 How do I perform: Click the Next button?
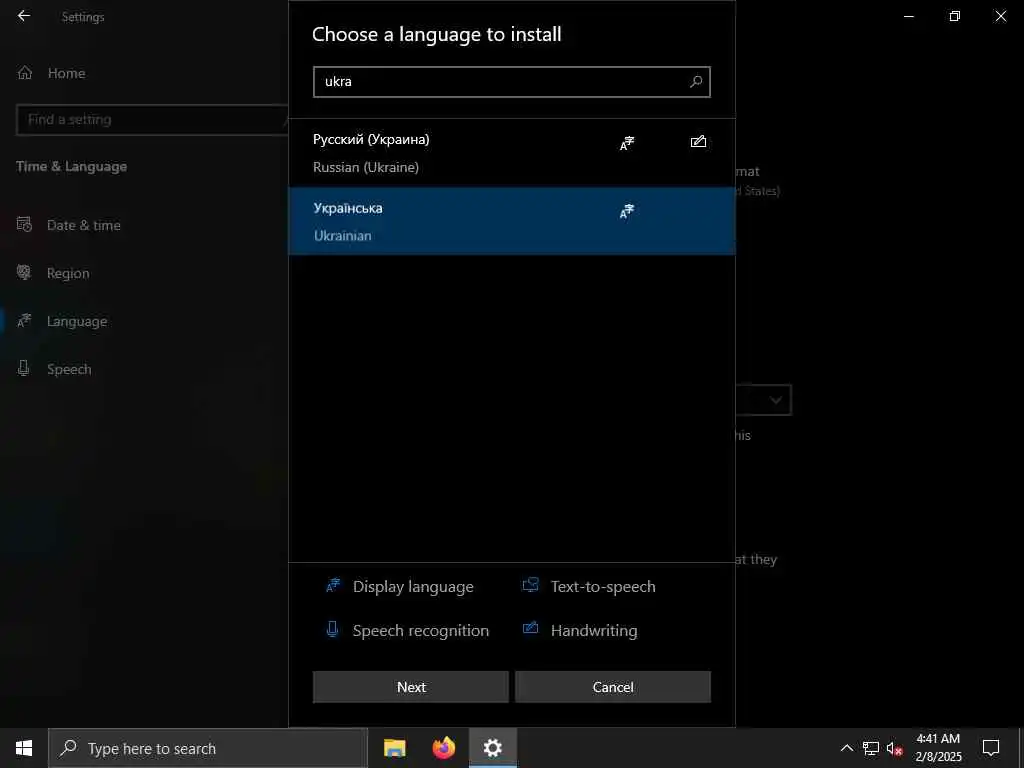point(411,687)
